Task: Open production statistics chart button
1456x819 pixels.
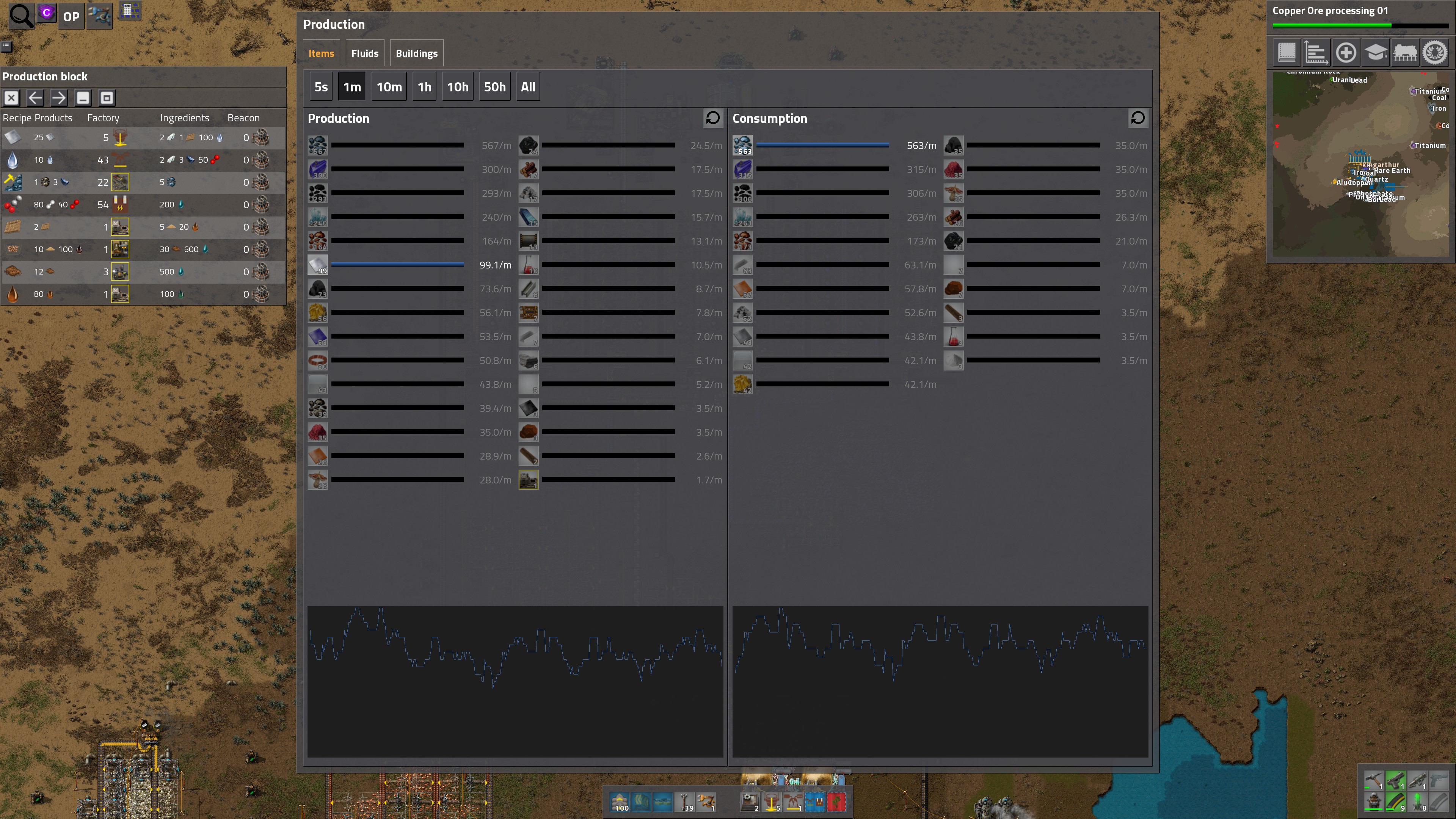Action: point(1316,53)
